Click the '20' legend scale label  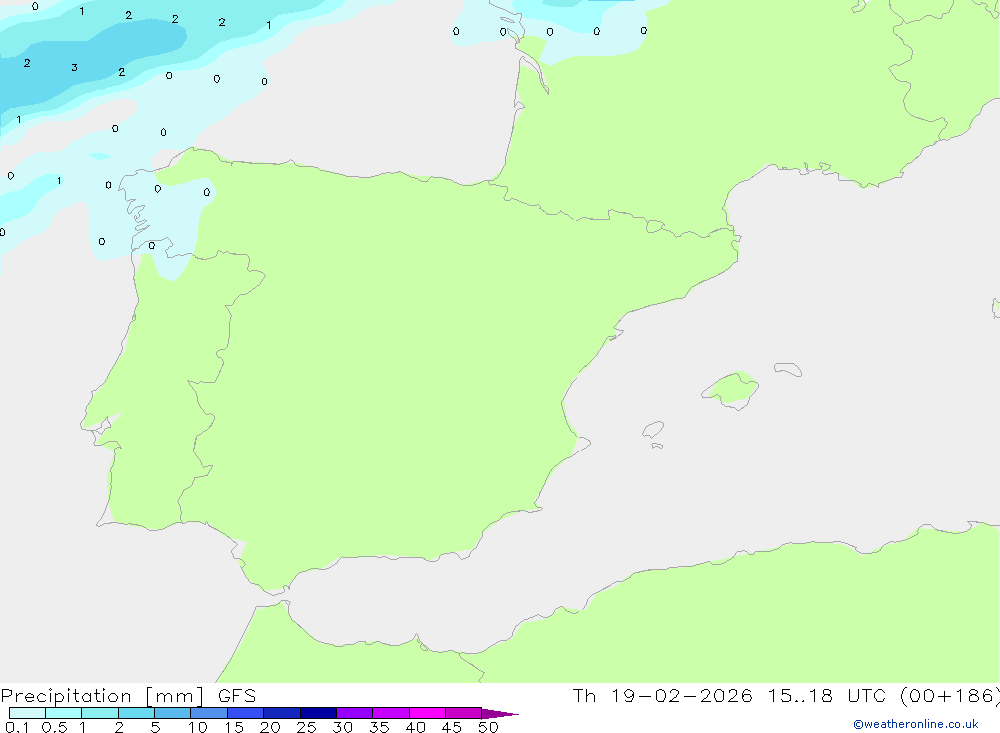coord(270,727)
